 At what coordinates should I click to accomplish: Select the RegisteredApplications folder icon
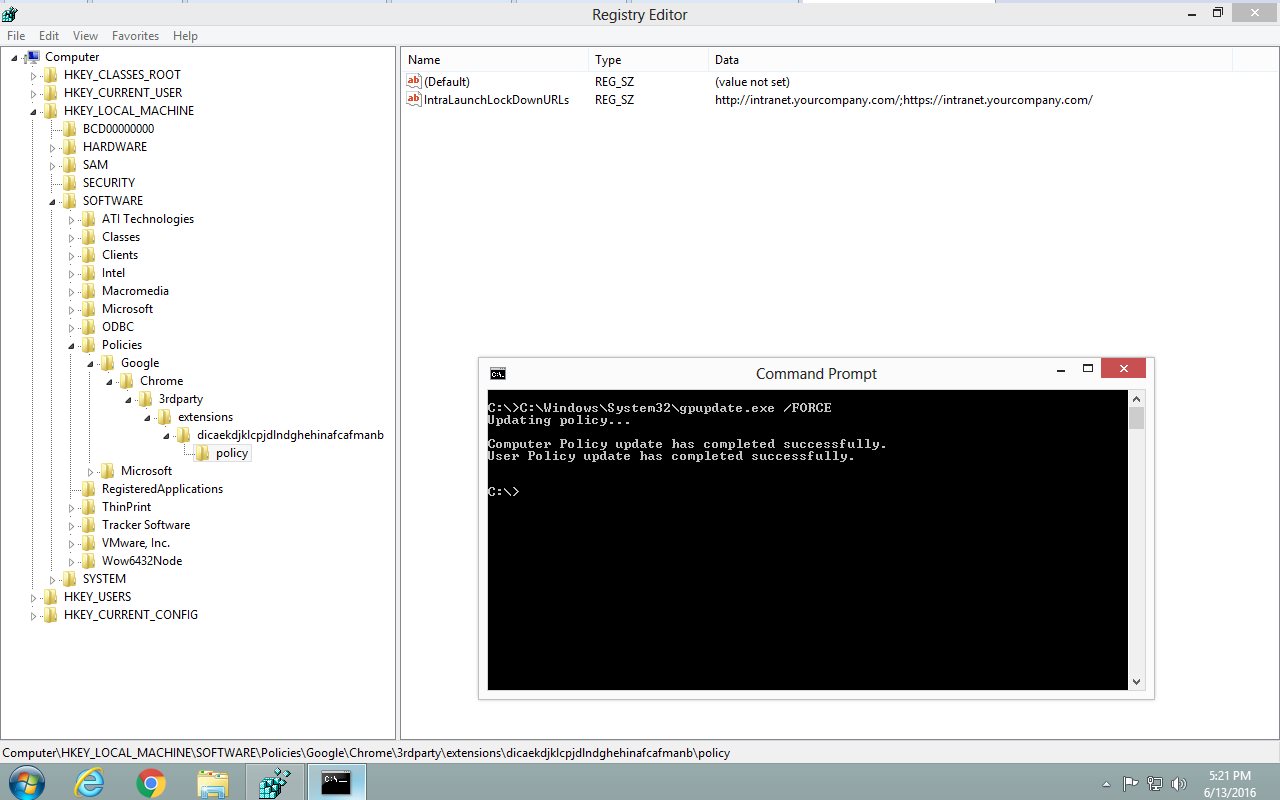88,489
